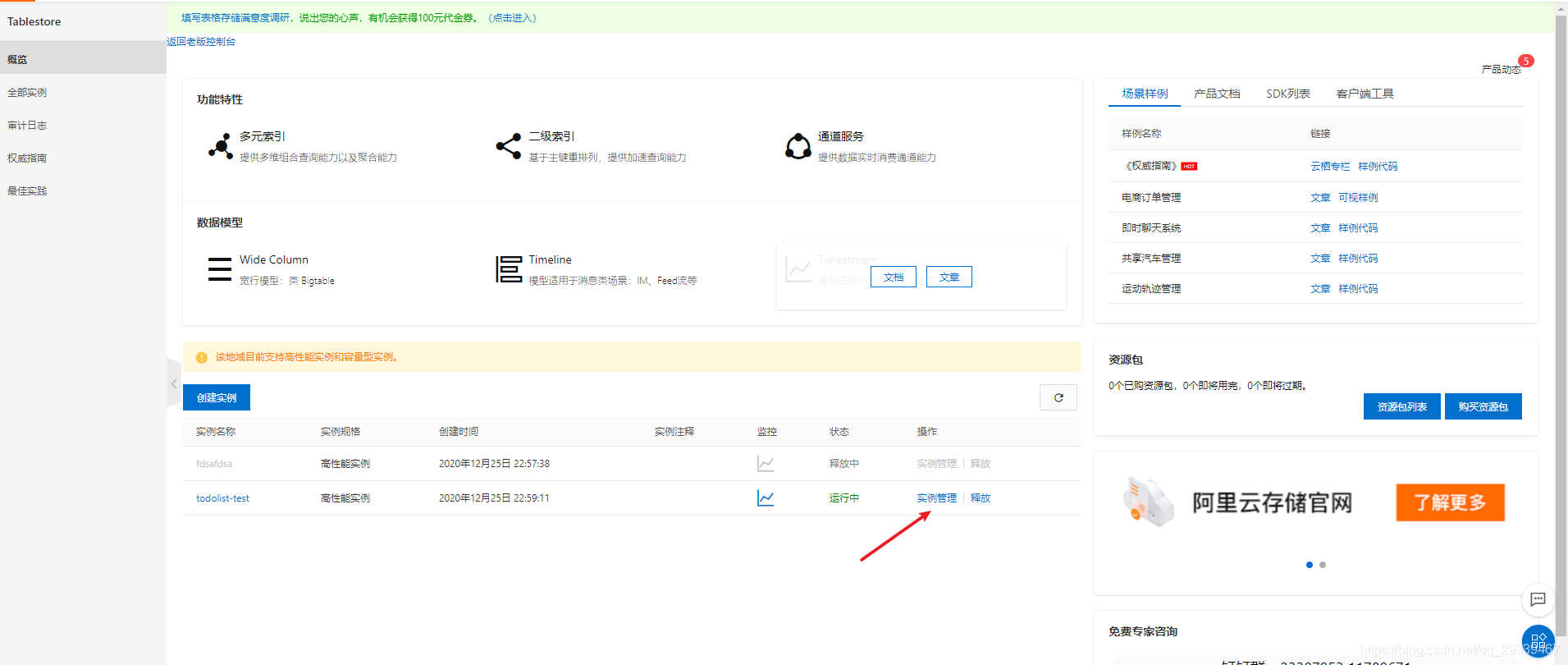1568x665 pixels.
Task: Open 可视样例 link for 电商订单管理
Action: pyautogui.click(x=1358, y=197)
